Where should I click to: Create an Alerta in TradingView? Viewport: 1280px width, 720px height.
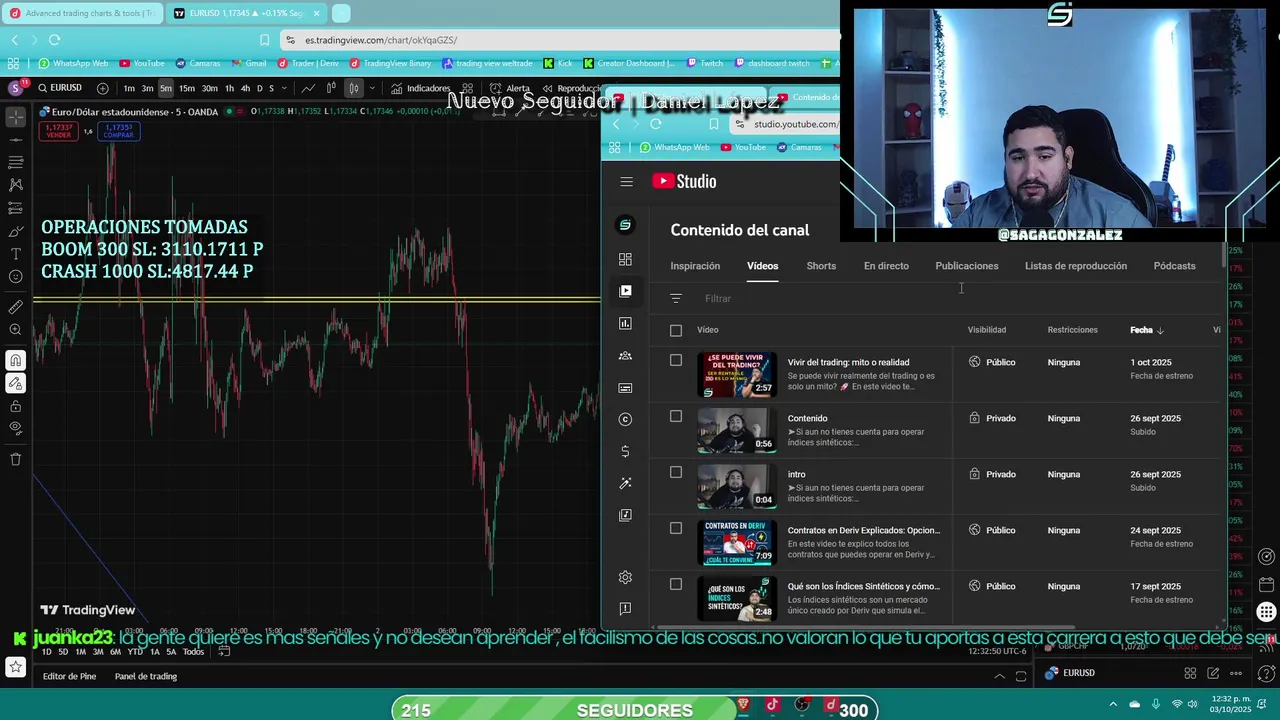click(x=511, y=88)
